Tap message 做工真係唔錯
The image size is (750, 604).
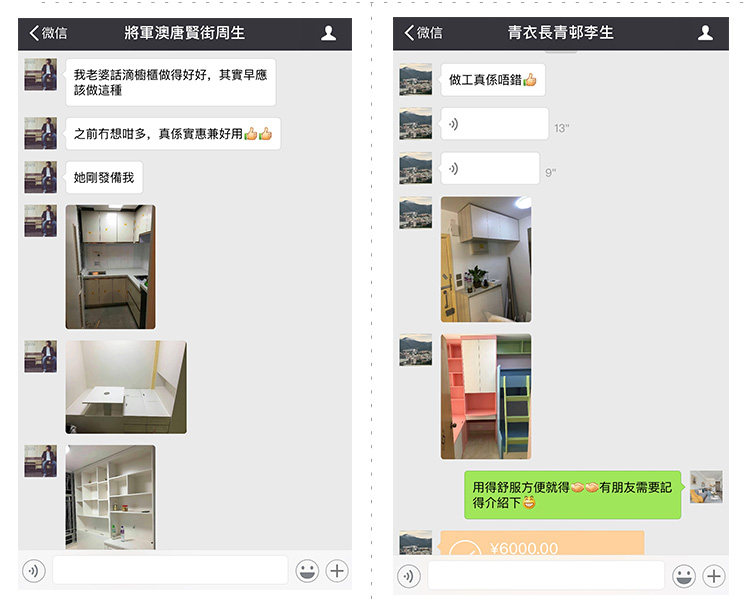click(493, 80)
